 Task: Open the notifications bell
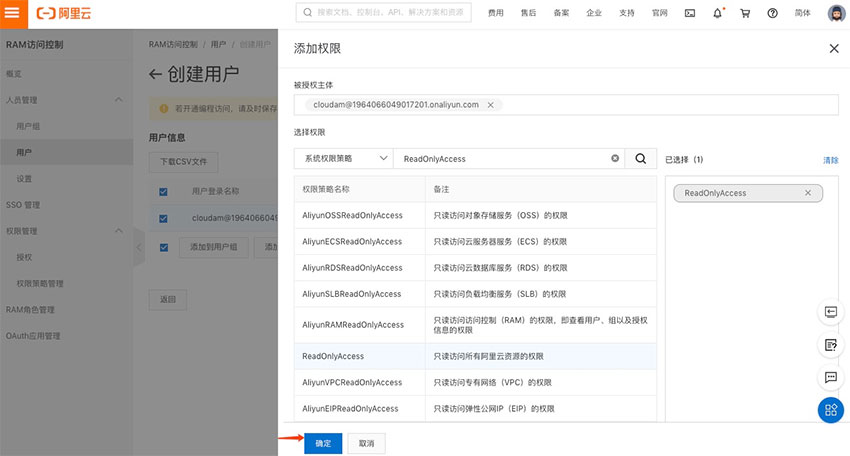(x=717, y=13)
